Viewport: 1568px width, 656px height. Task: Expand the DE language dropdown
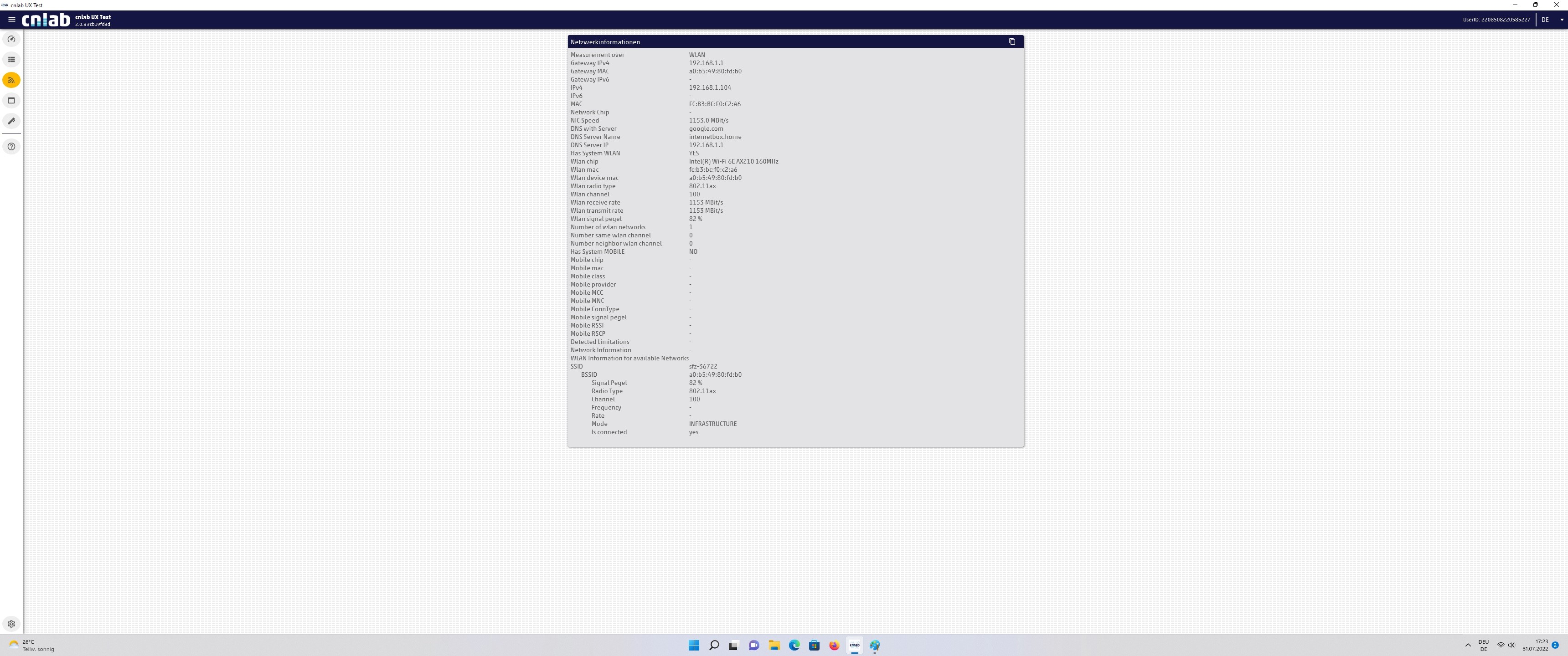(x=1545, y=20)
